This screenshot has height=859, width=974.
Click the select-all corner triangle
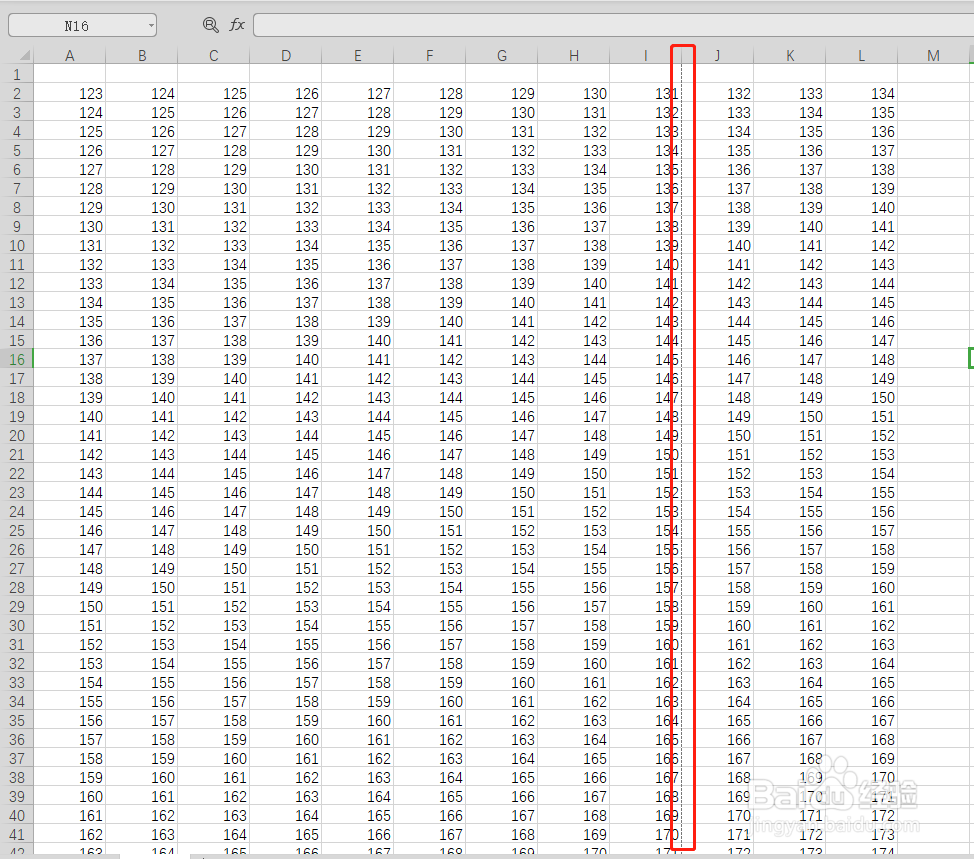coord(24,55)
